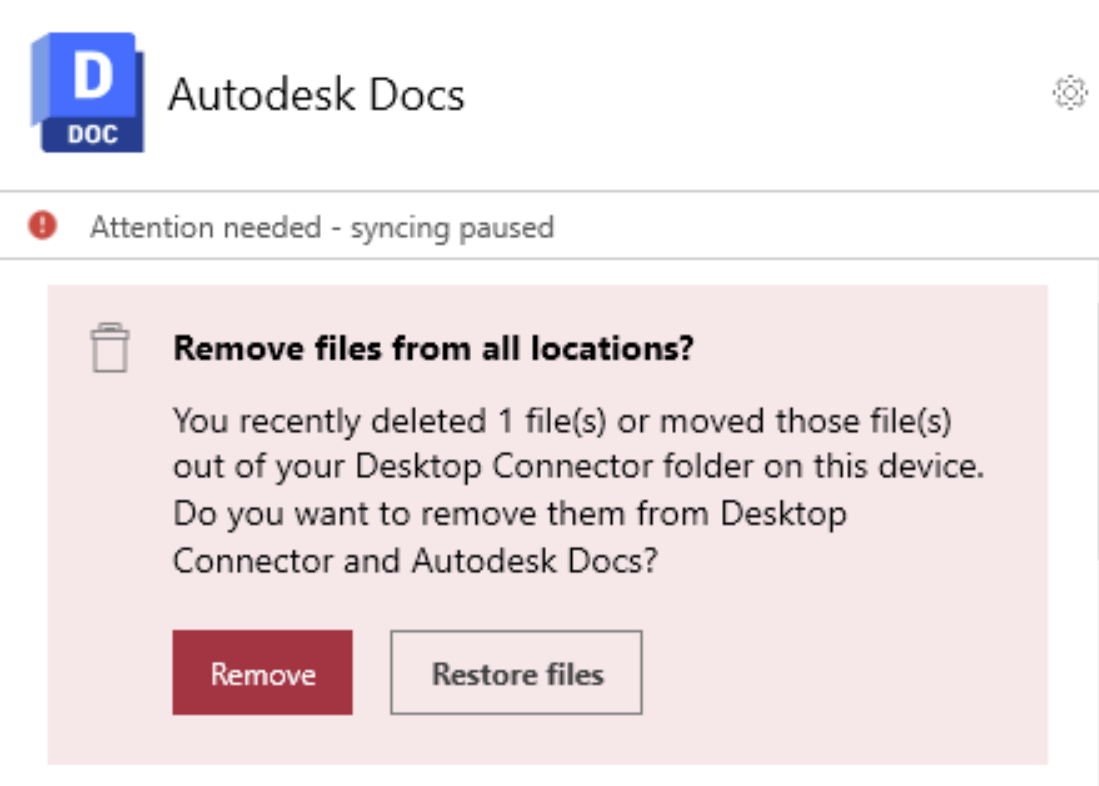Image resolution: width=1099 pixels, height=786 pixels.
Task: Click the blank header space left of the gear
Action: coord(760,95)
